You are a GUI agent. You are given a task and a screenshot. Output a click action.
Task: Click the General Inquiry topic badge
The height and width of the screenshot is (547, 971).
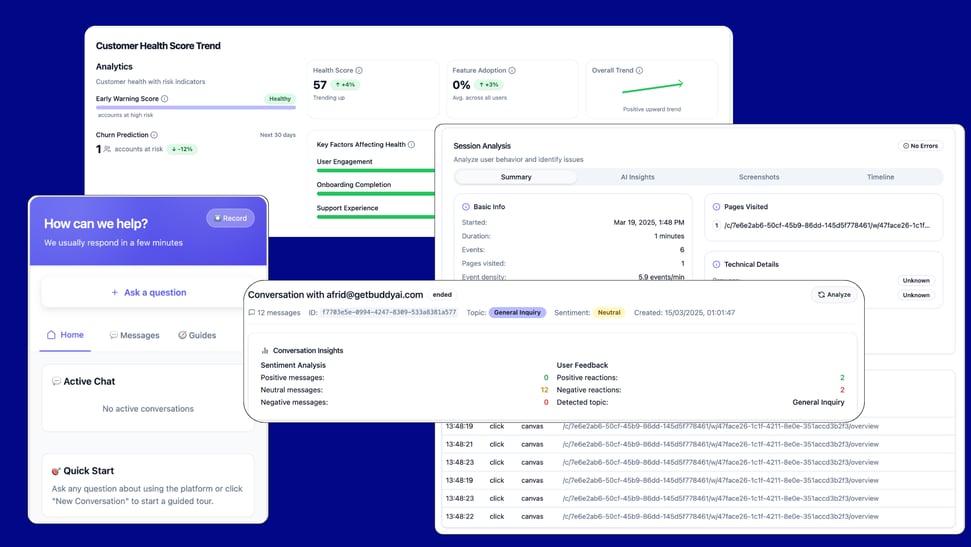click(x=517, y=313)
